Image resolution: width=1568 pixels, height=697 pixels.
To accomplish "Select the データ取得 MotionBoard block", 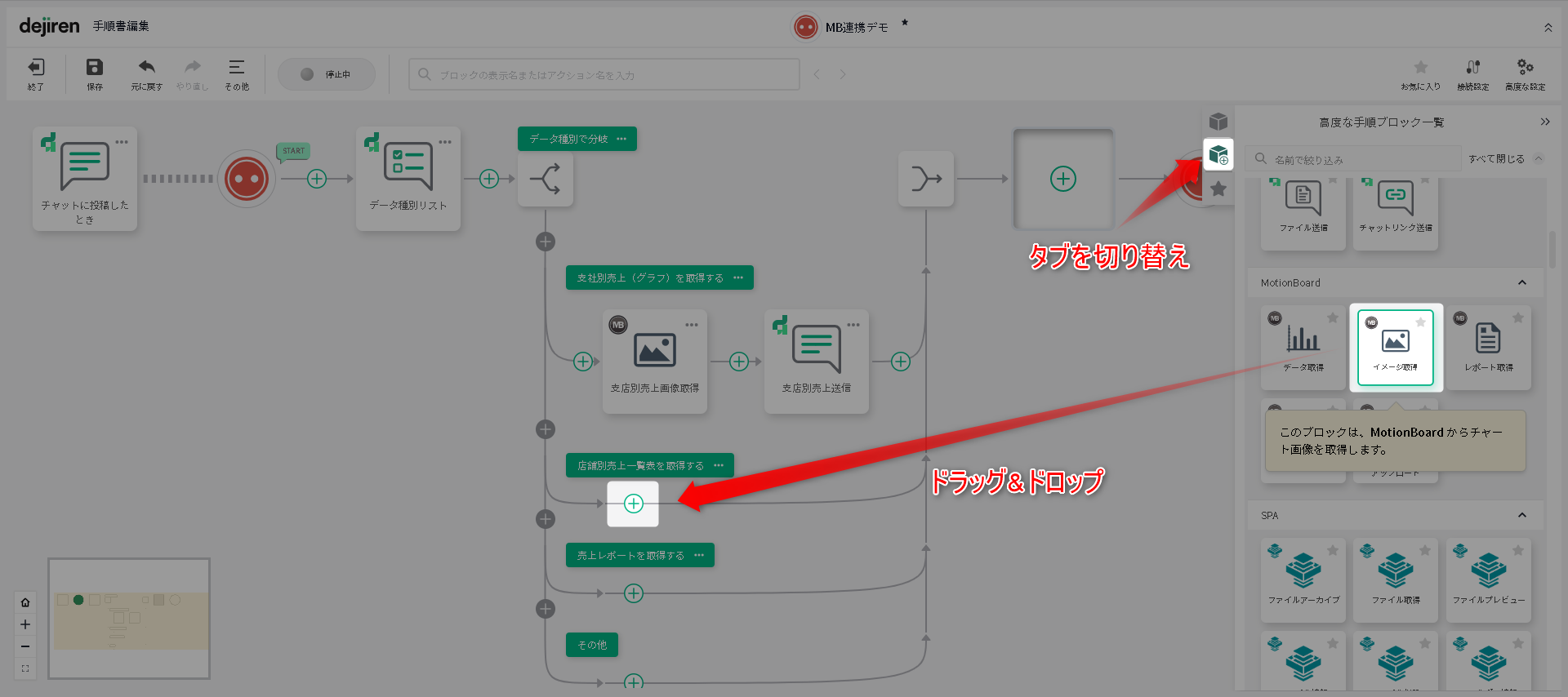I will (x=1303, y=347).
